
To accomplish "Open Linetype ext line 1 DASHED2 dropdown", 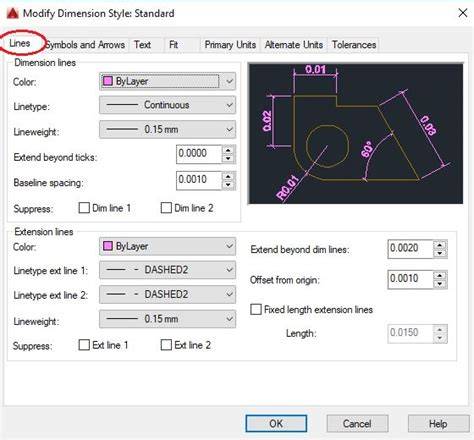I will tap(167, 270).
